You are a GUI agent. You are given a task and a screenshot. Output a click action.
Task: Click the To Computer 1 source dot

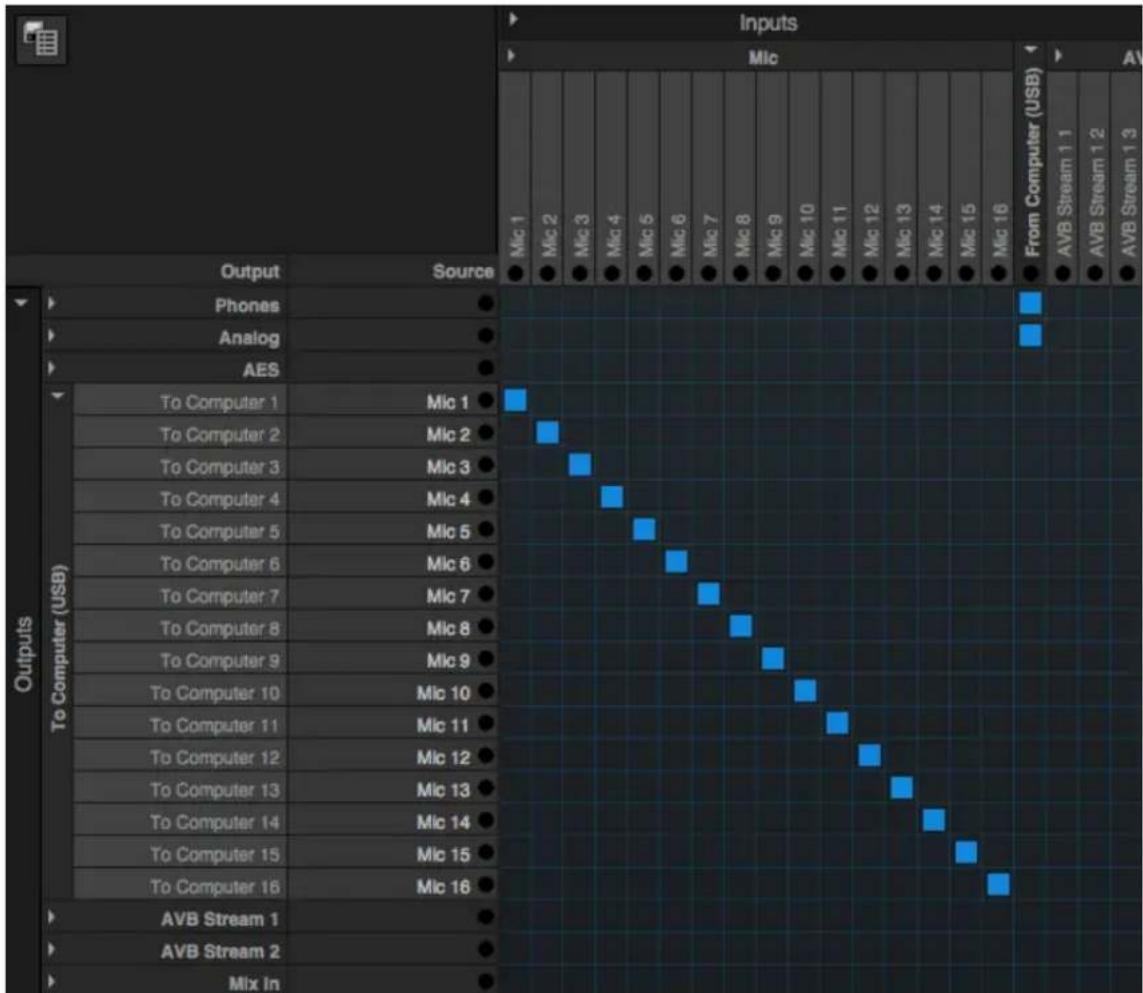(485, 400)
